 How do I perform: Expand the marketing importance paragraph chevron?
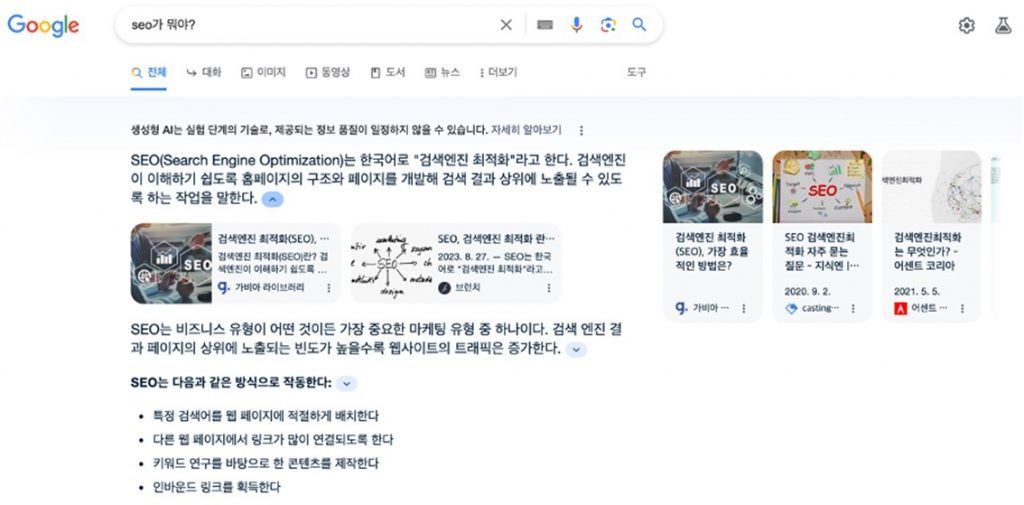575,350
